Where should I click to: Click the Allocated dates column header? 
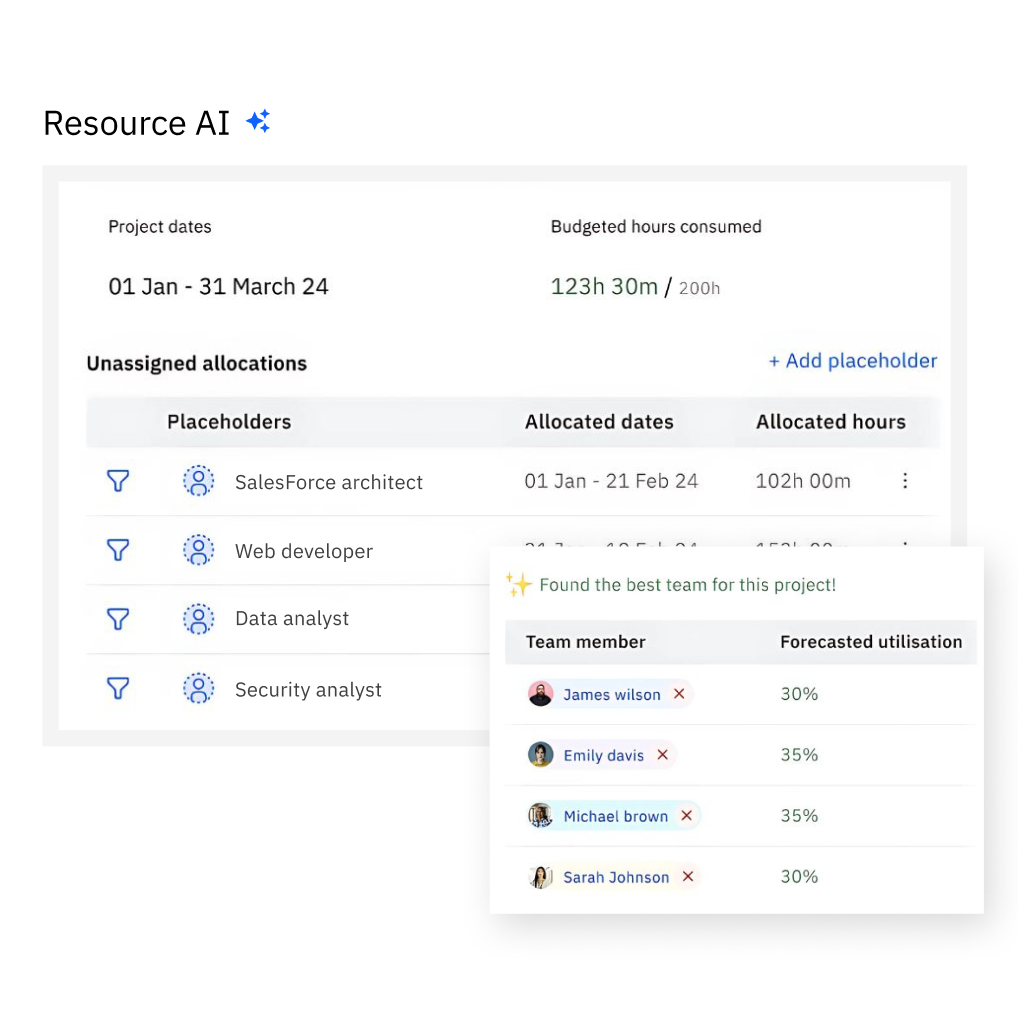tap(599, 422)
